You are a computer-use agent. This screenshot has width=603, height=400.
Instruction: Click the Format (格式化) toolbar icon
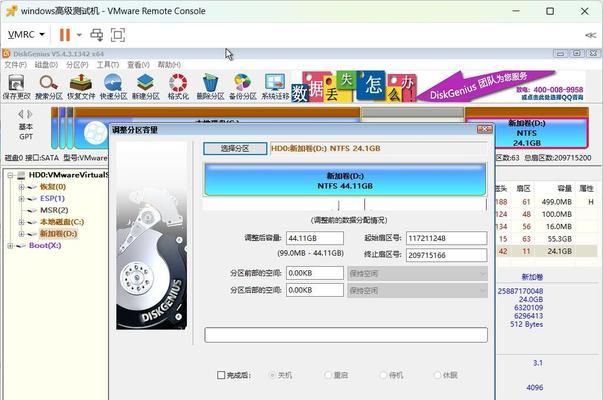coord(178,87)
